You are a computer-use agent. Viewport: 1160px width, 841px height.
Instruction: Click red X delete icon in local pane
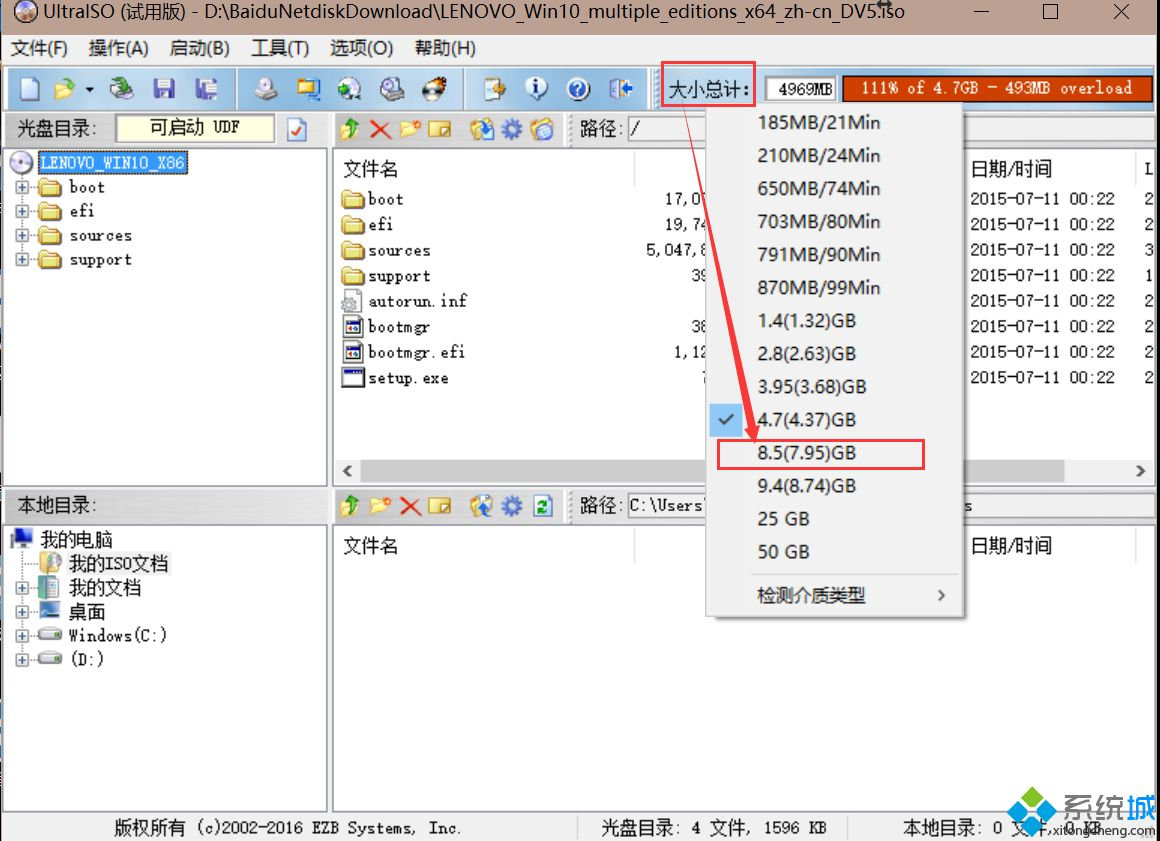coord(410,507)
